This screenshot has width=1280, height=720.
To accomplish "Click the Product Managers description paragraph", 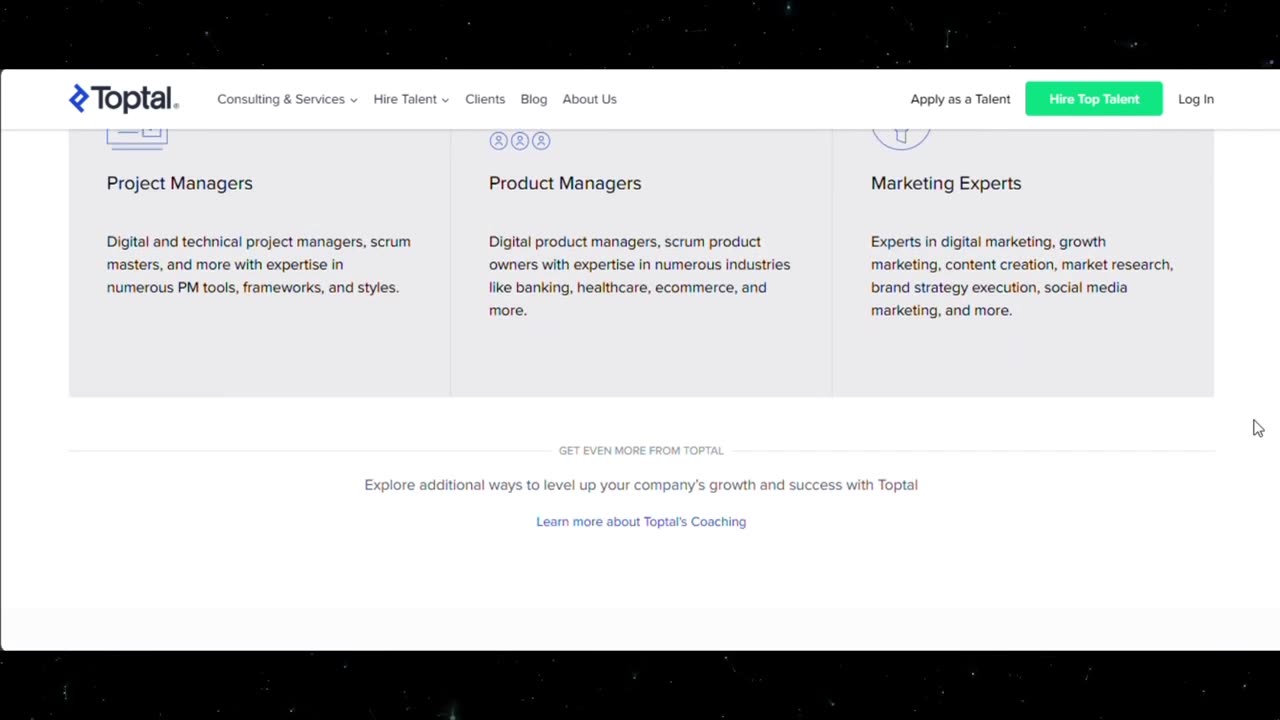I will [x=639, y=275].
